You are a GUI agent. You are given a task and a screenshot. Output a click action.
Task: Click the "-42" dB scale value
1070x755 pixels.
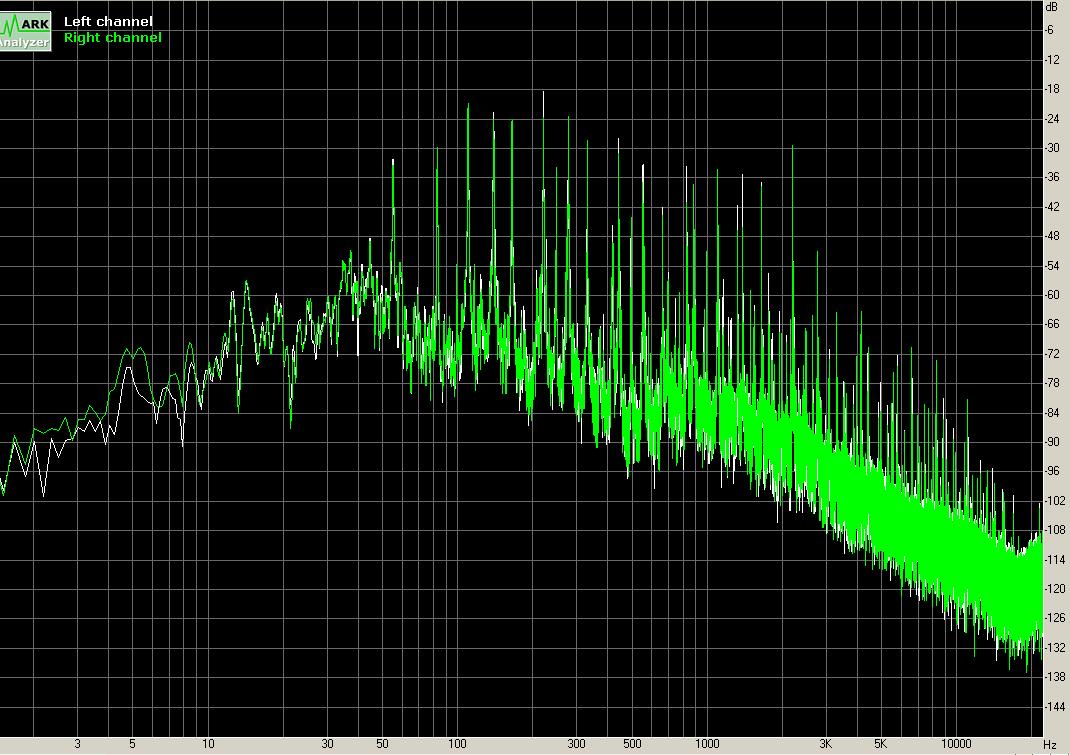(x=1052, y=207)
